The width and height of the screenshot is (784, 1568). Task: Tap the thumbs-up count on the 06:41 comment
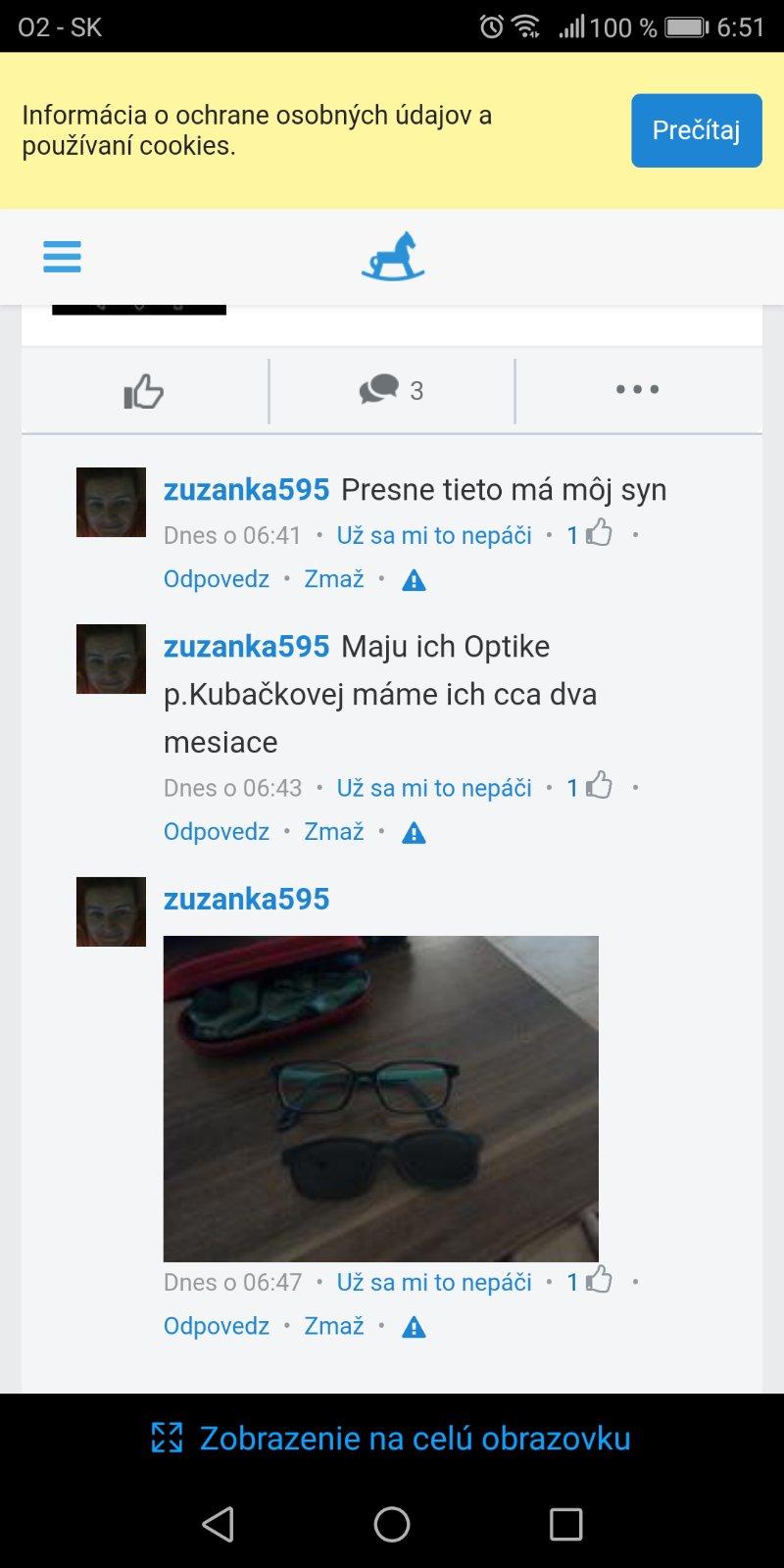coord(590,534)
